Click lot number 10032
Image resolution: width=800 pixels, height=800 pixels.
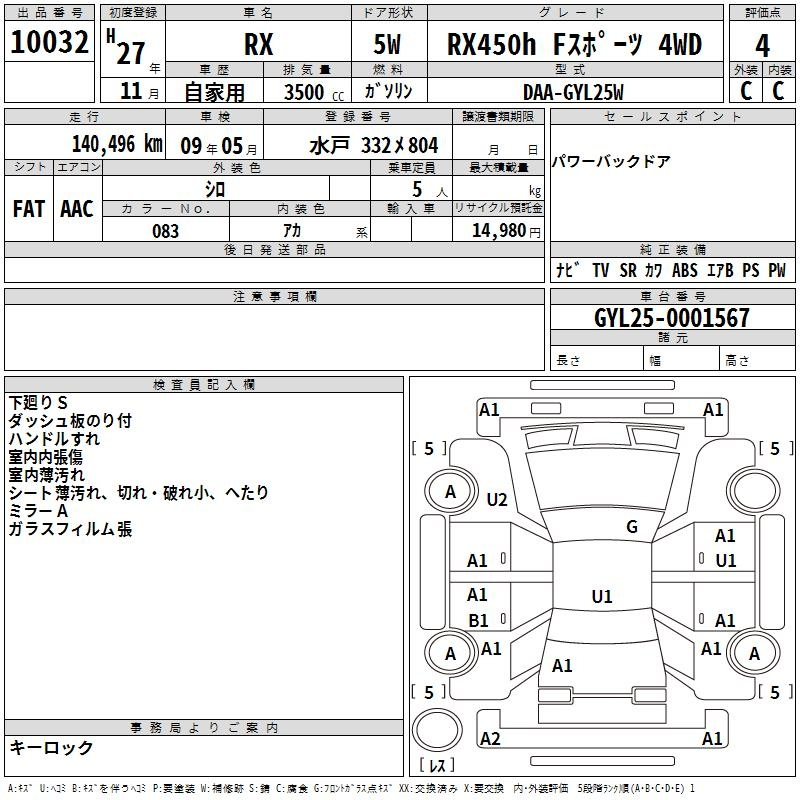tap(49, 42)
